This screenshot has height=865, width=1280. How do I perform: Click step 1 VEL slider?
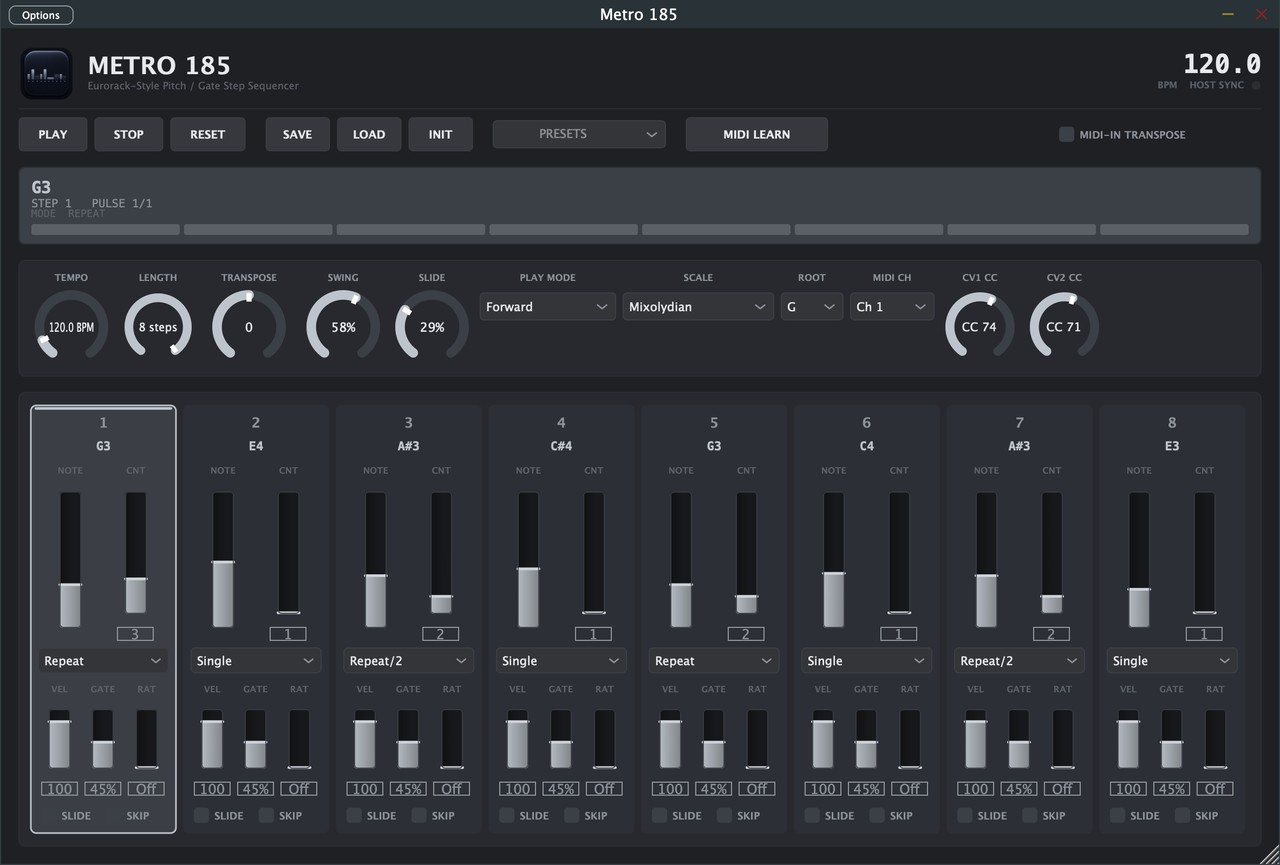point(60,739)
